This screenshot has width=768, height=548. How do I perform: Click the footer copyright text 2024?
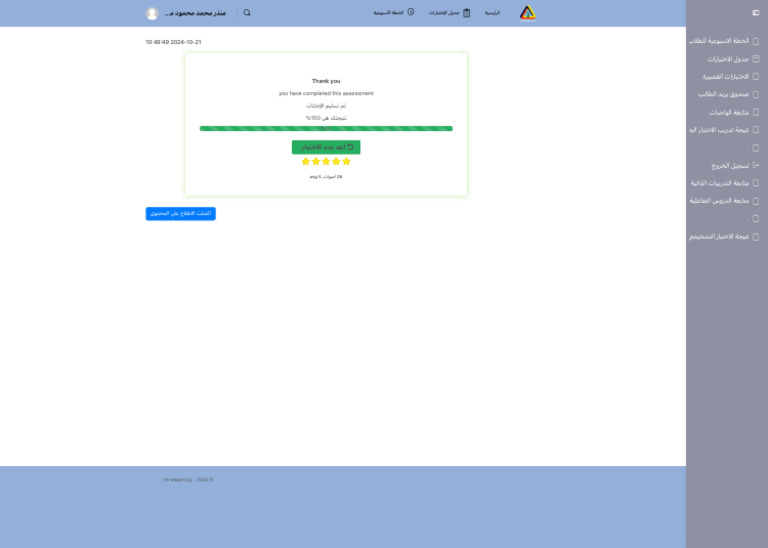188,480
